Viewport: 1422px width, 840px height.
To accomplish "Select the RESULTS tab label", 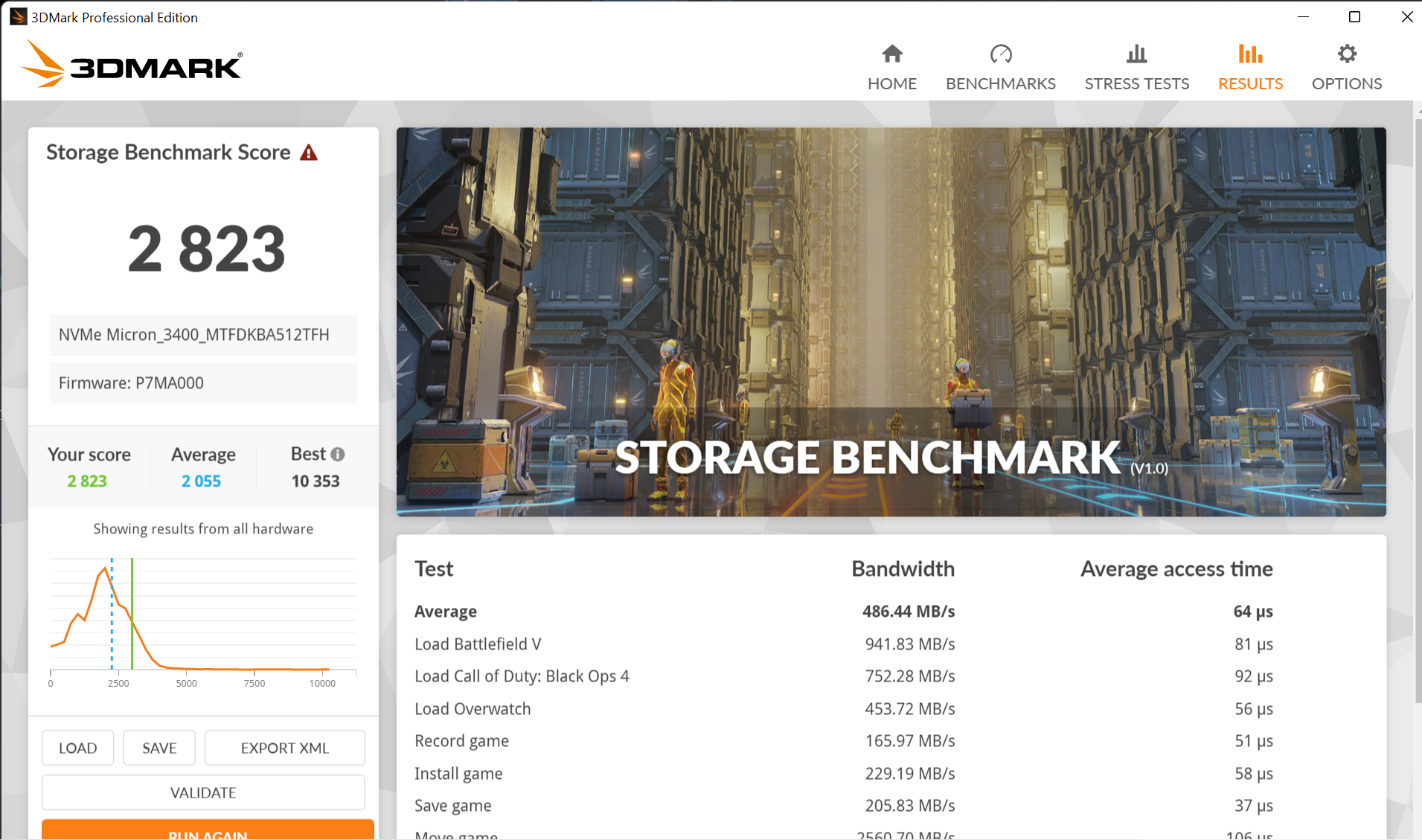I will pos(1250,83).
